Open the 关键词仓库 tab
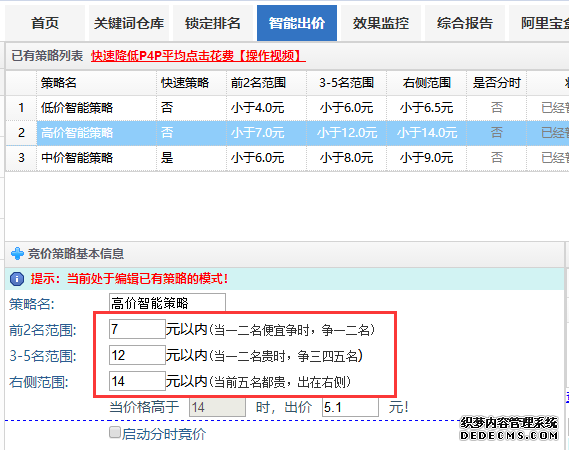569x450 pixels. pos(129,23)
